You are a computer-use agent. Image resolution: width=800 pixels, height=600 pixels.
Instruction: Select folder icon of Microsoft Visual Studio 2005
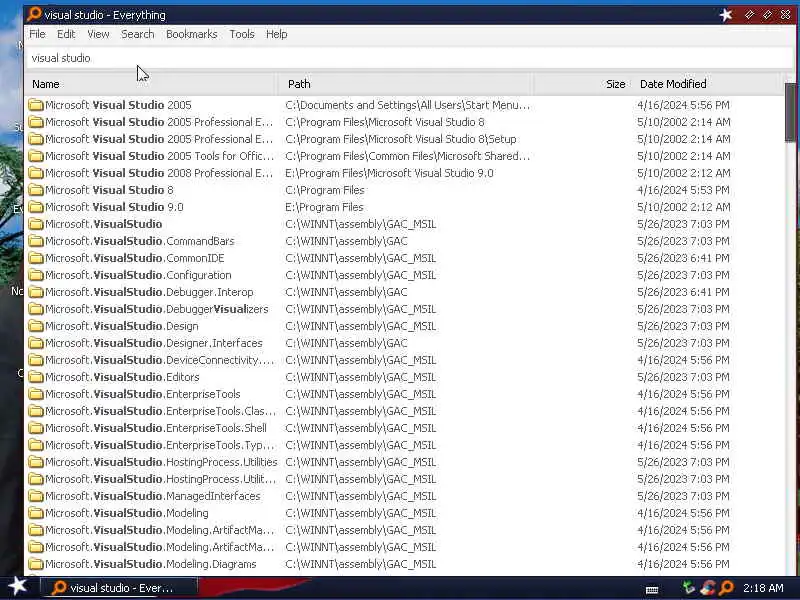point(36,105)
